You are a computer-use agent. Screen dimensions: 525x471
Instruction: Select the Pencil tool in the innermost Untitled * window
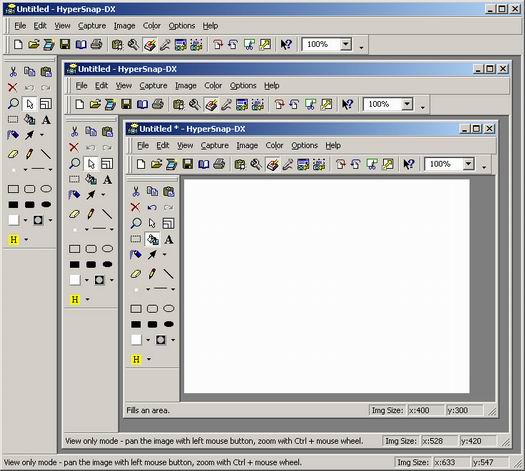click(152, 274)
